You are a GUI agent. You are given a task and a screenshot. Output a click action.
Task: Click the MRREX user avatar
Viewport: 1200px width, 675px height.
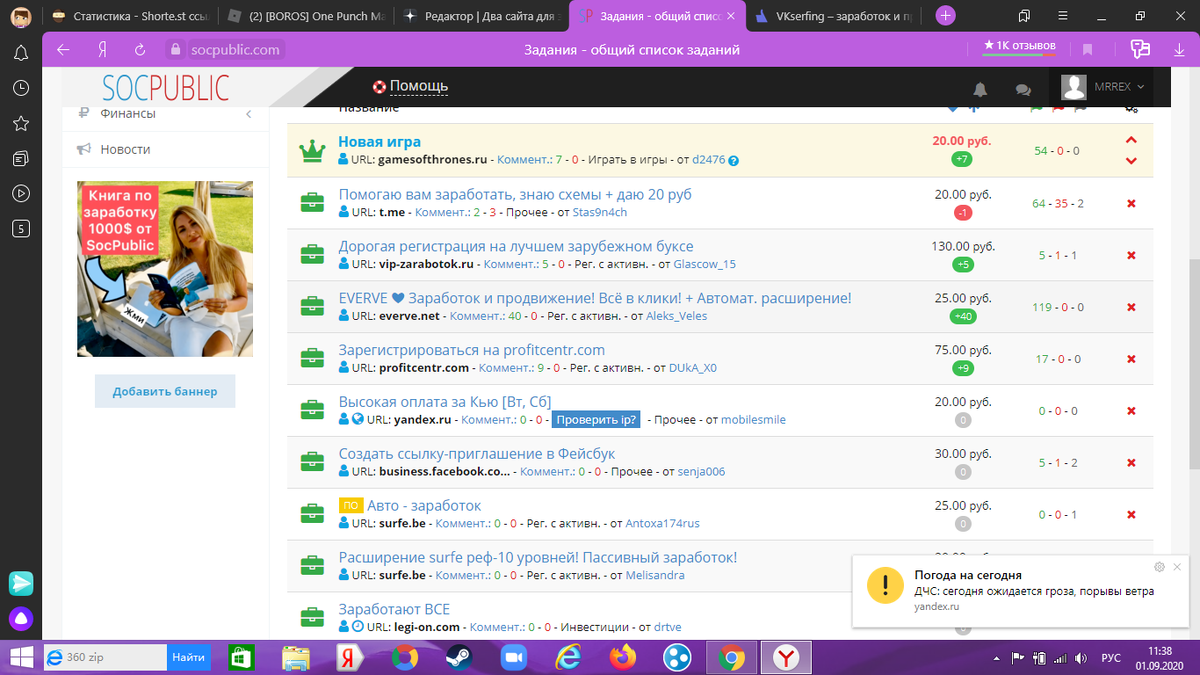(1074, 87)
